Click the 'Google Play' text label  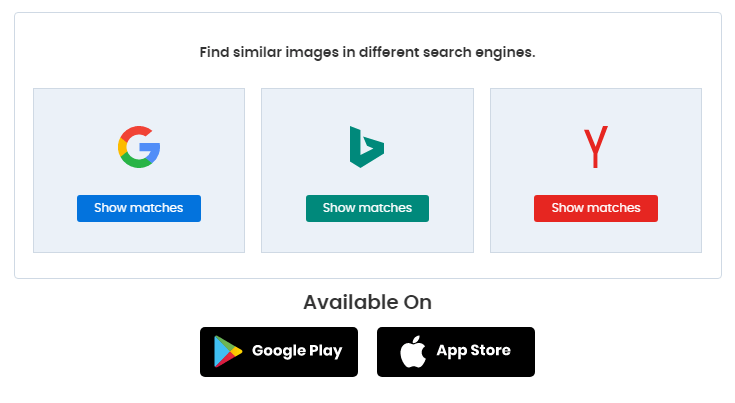[x=296, y=351]
